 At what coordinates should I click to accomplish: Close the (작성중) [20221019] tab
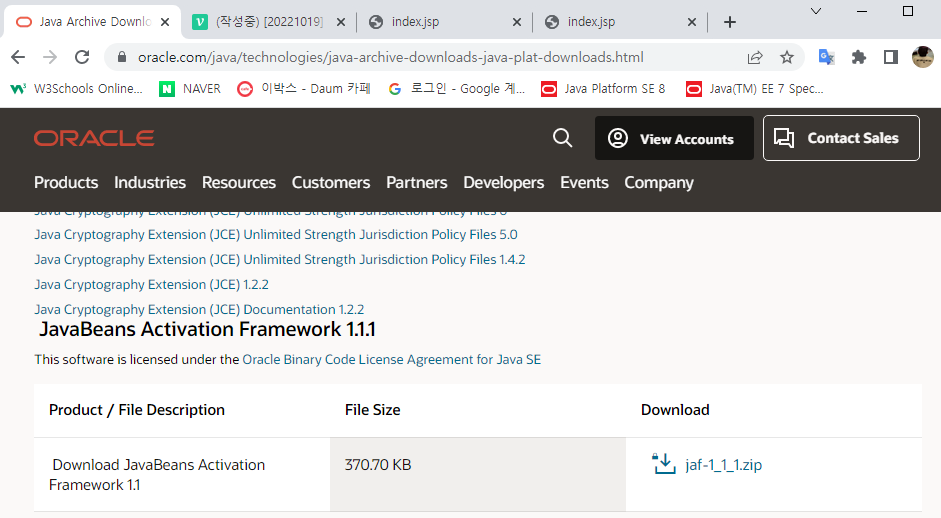(x=341, y=22)
